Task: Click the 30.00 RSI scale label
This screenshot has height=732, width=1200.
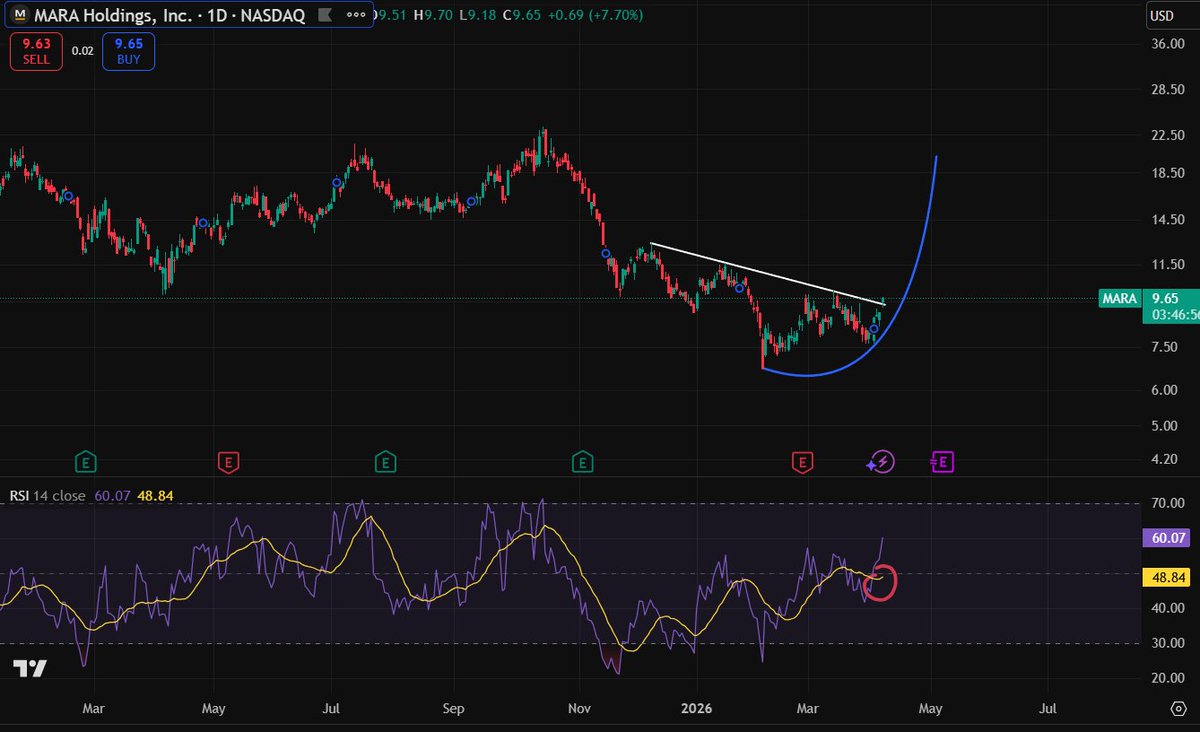Action: coord(1170,643)
